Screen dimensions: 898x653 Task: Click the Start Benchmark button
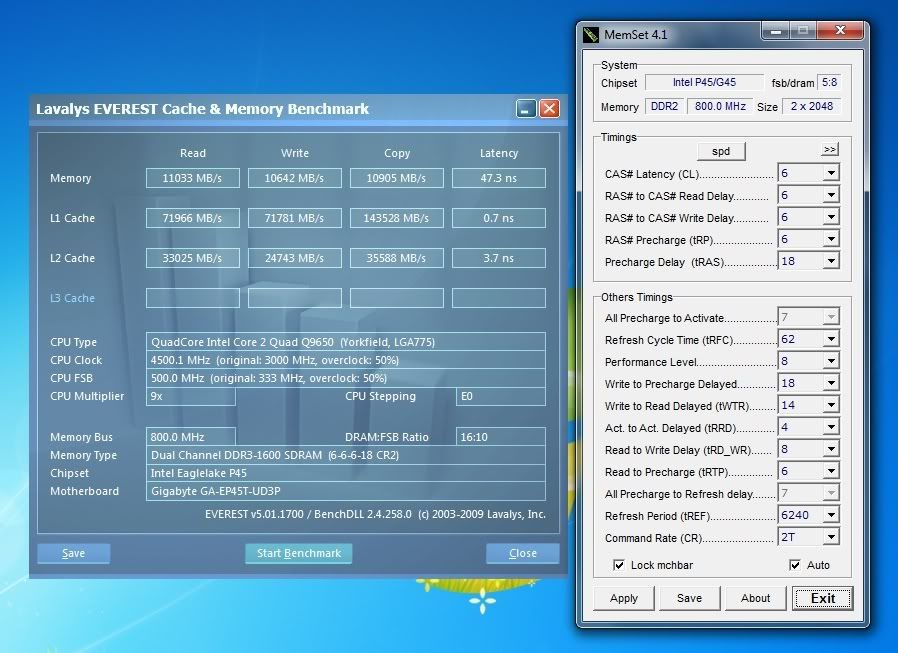click(298, 553)
